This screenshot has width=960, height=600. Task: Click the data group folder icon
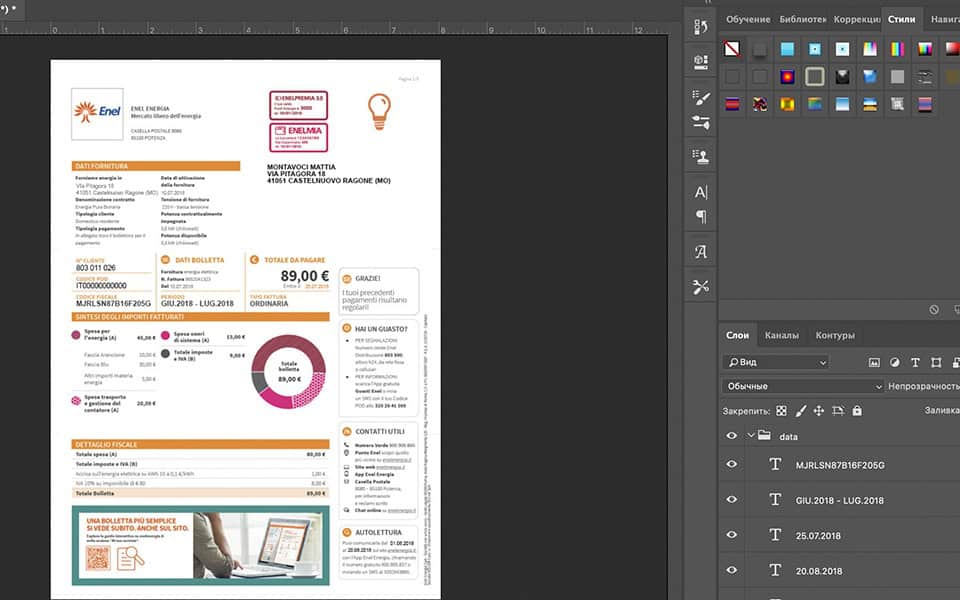(x=764, y=435)
